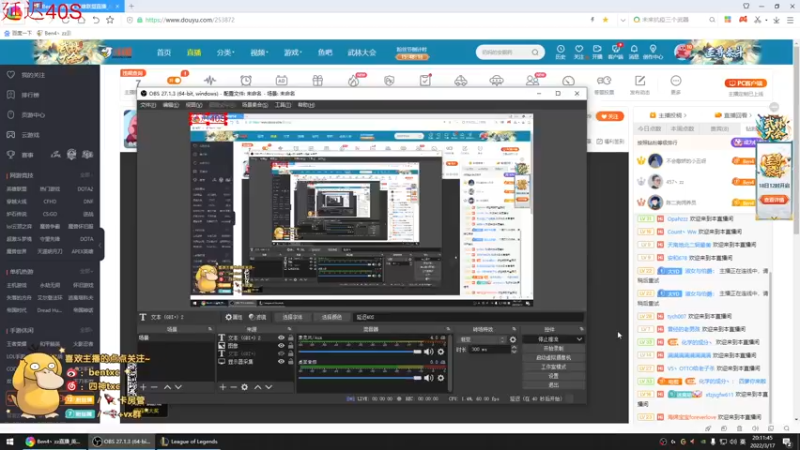
Task: Open the scene transition type dropdown in OBS
Action: click(482, 339)
